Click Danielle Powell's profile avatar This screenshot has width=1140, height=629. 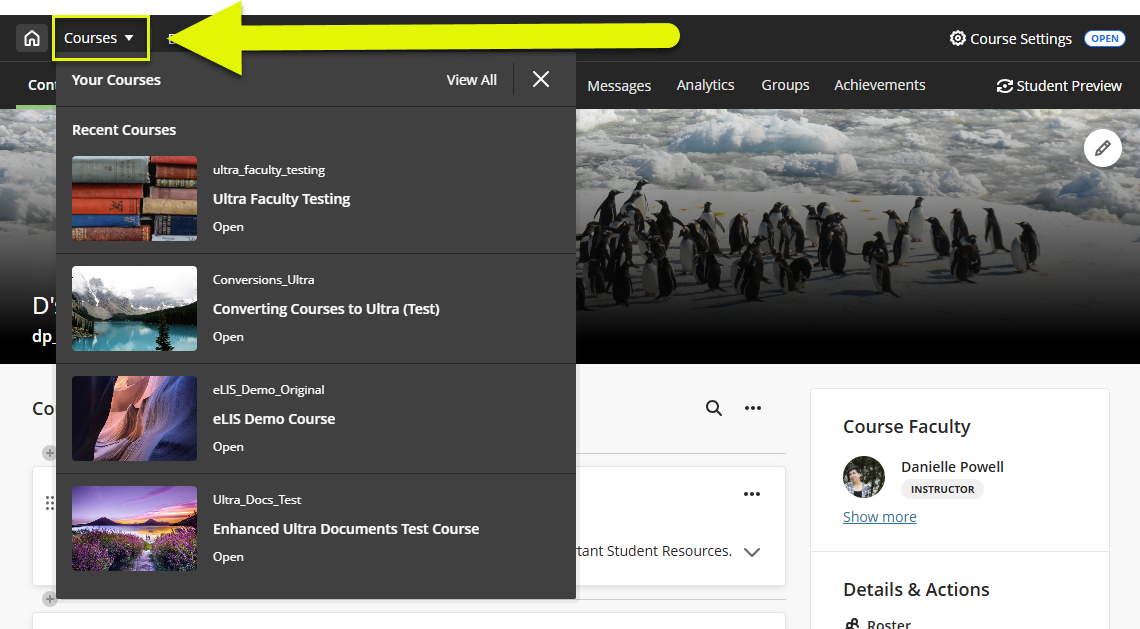tap(863, 477)
